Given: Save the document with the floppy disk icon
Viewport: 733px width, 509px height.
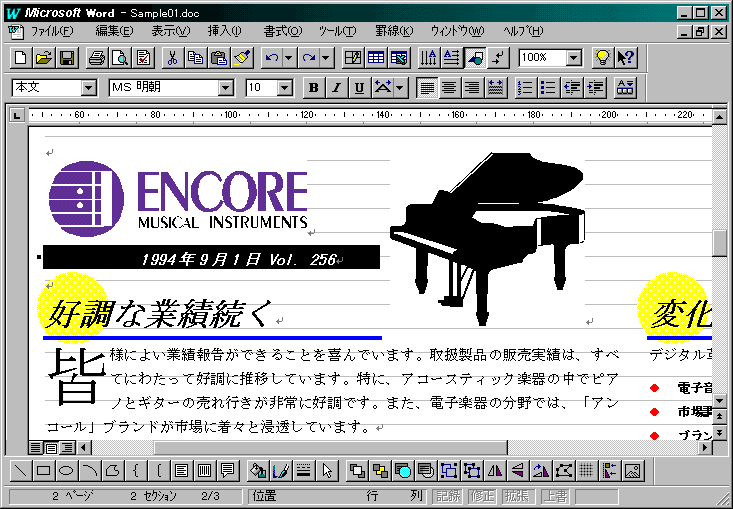Looking at the screenshot, I should tap(67, 58).
